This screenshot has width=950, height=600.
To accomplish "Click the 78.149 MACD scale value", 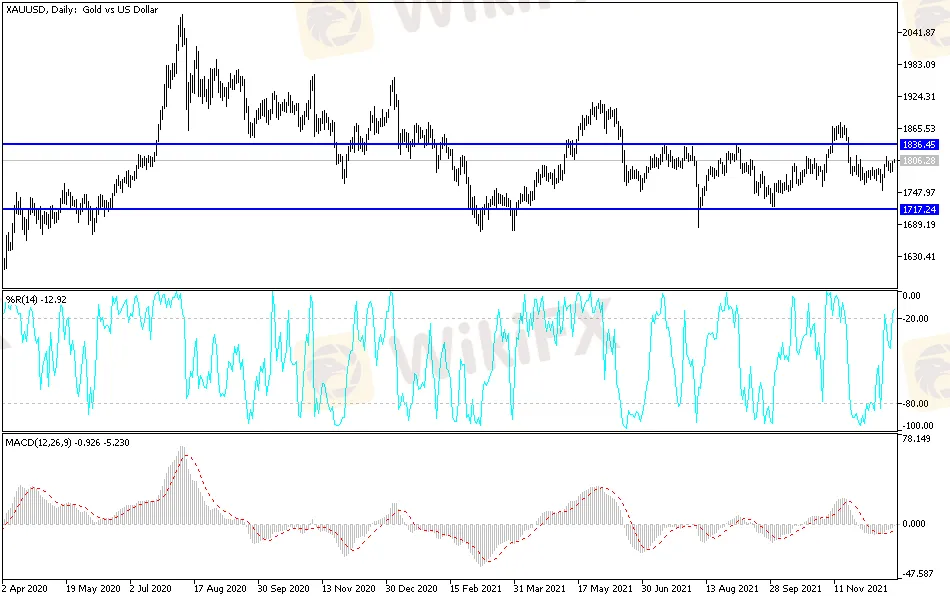I will (916, 439).
